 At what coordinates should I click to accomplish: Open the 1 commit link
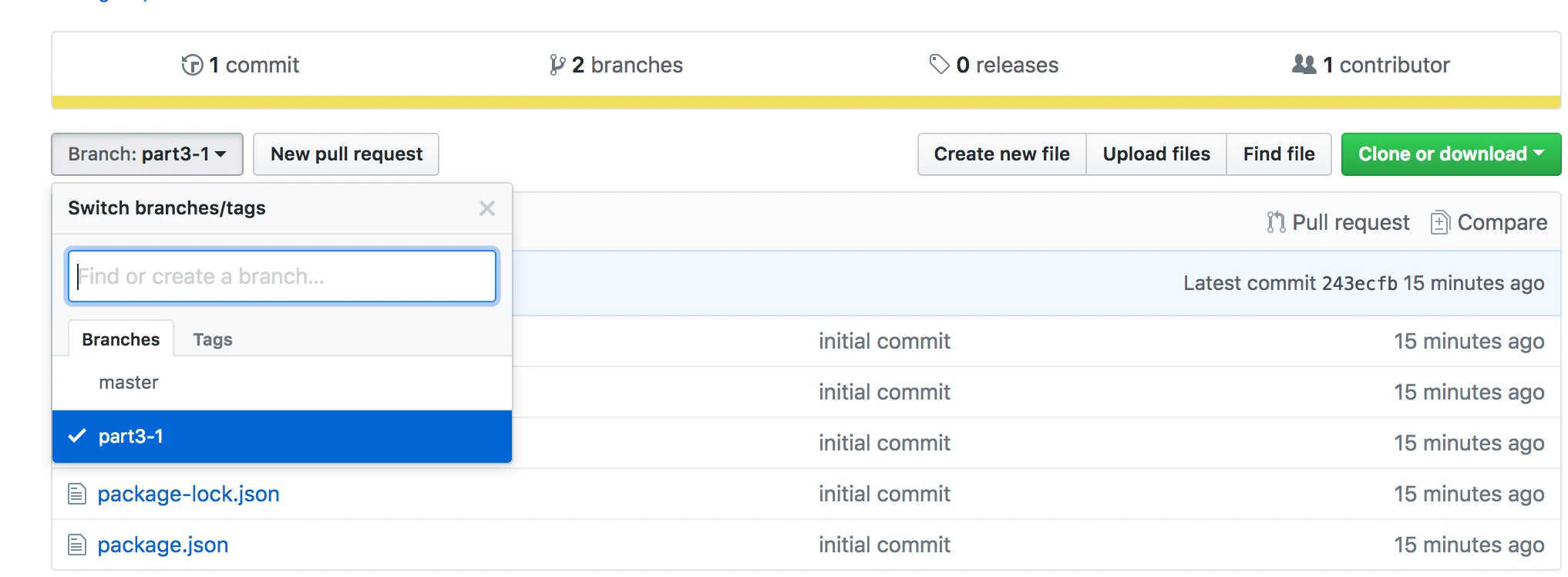[x=241, y=65]
